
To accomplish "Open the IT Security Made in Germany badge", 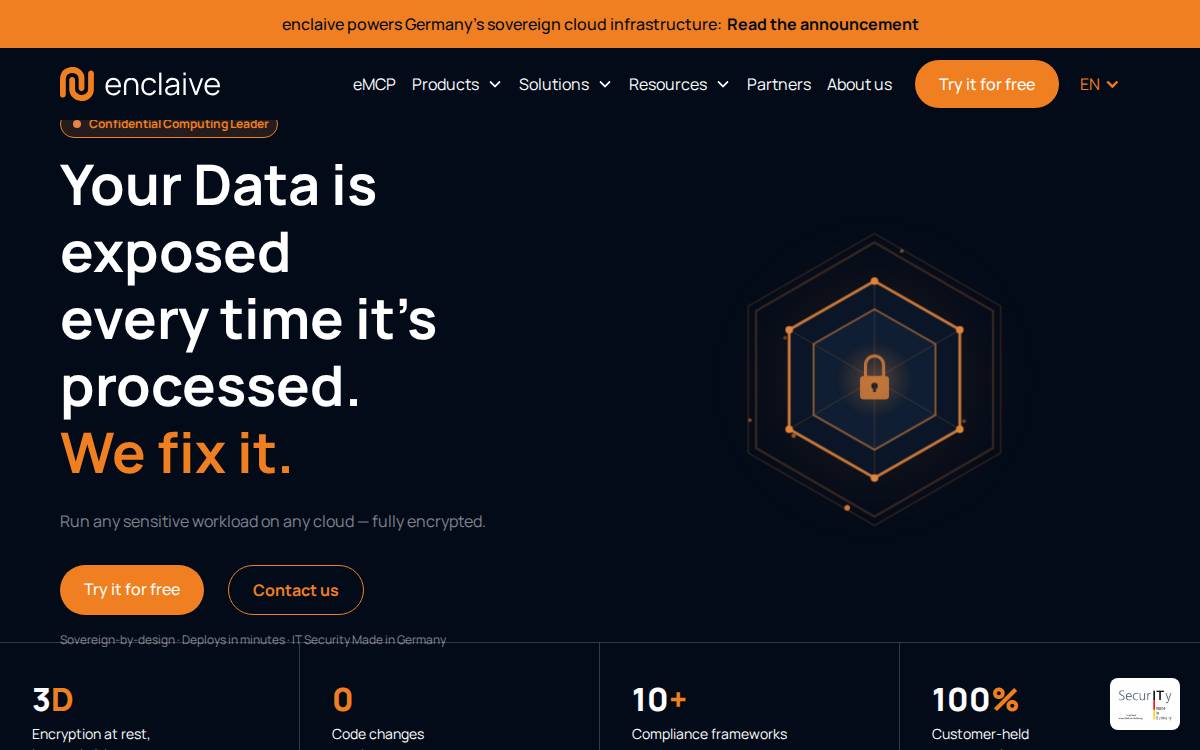I will tap(1145, 704).
